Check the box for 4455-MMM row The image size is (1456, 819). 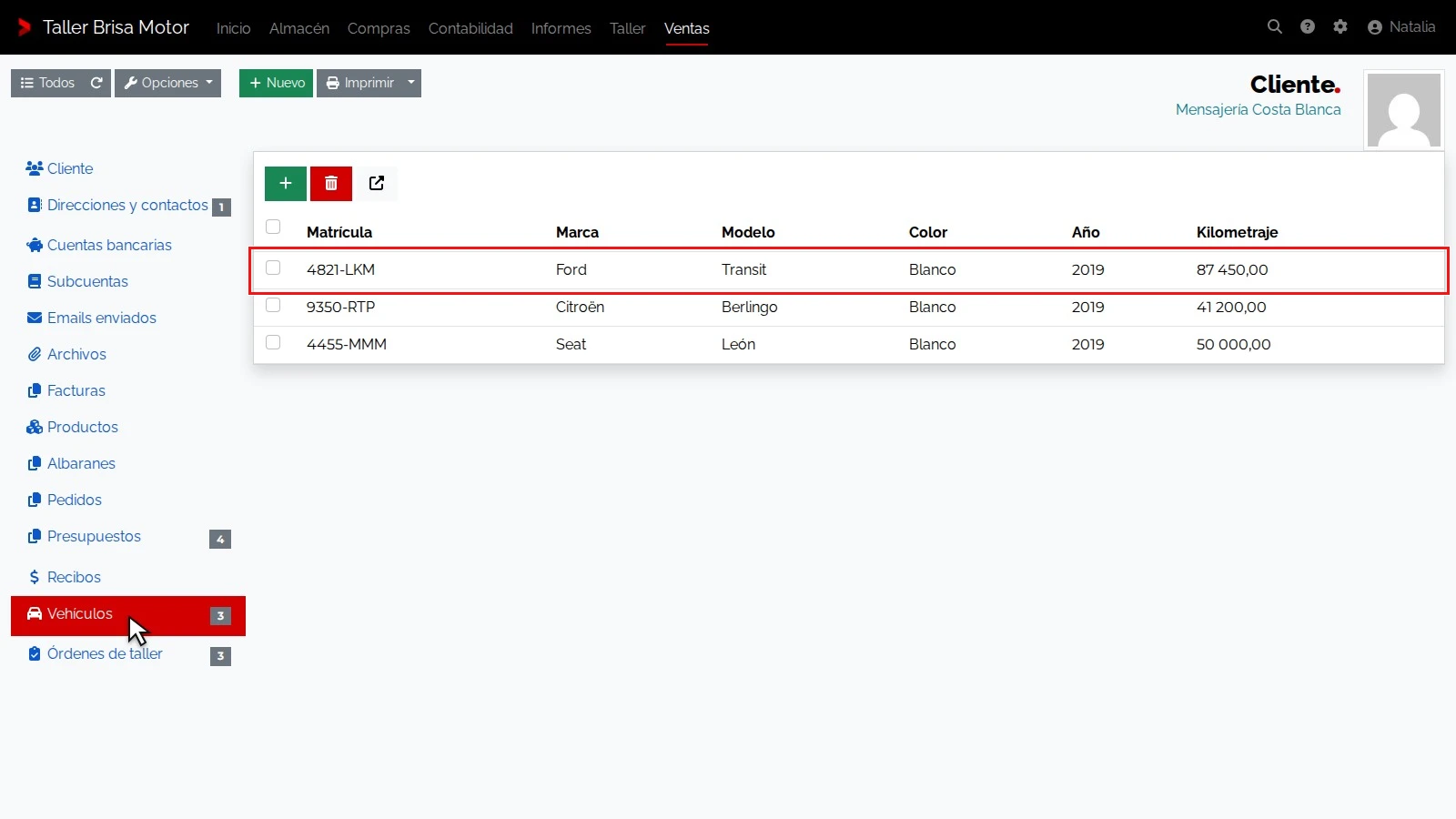point(273,342)
